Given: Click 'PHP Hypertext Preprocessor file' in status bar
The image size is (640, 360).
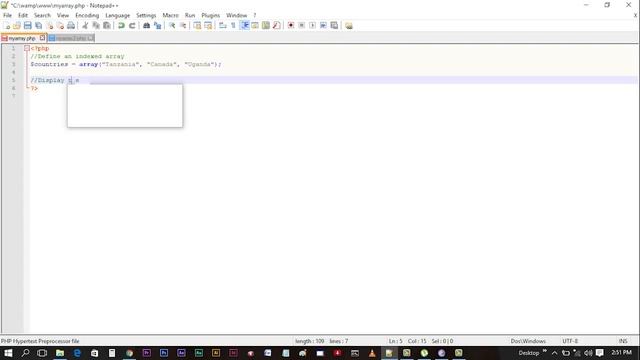Looking at the screenshot, I should click(x=40, y=341).
